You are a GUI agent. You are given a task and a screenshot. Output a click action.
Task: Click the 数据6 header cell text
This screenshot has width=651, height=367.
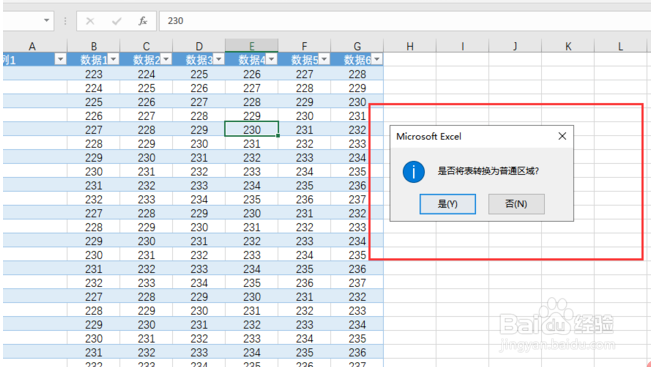[357, 60]
